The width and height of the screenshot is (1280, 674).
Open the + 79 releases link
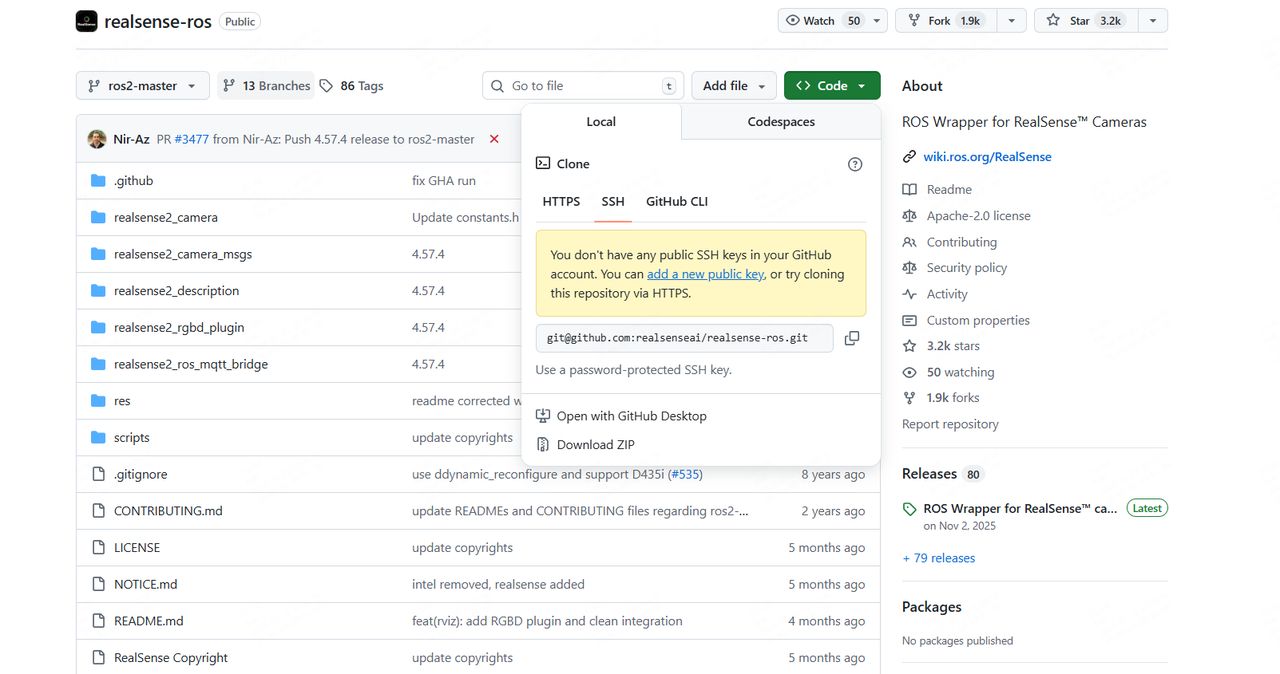tap(938, 558)
